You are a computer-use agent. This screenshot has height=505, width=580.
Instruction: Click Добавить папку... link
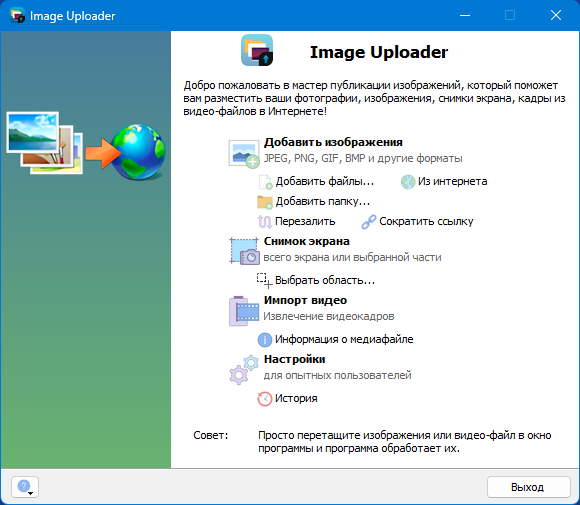(x=323, y=201)
